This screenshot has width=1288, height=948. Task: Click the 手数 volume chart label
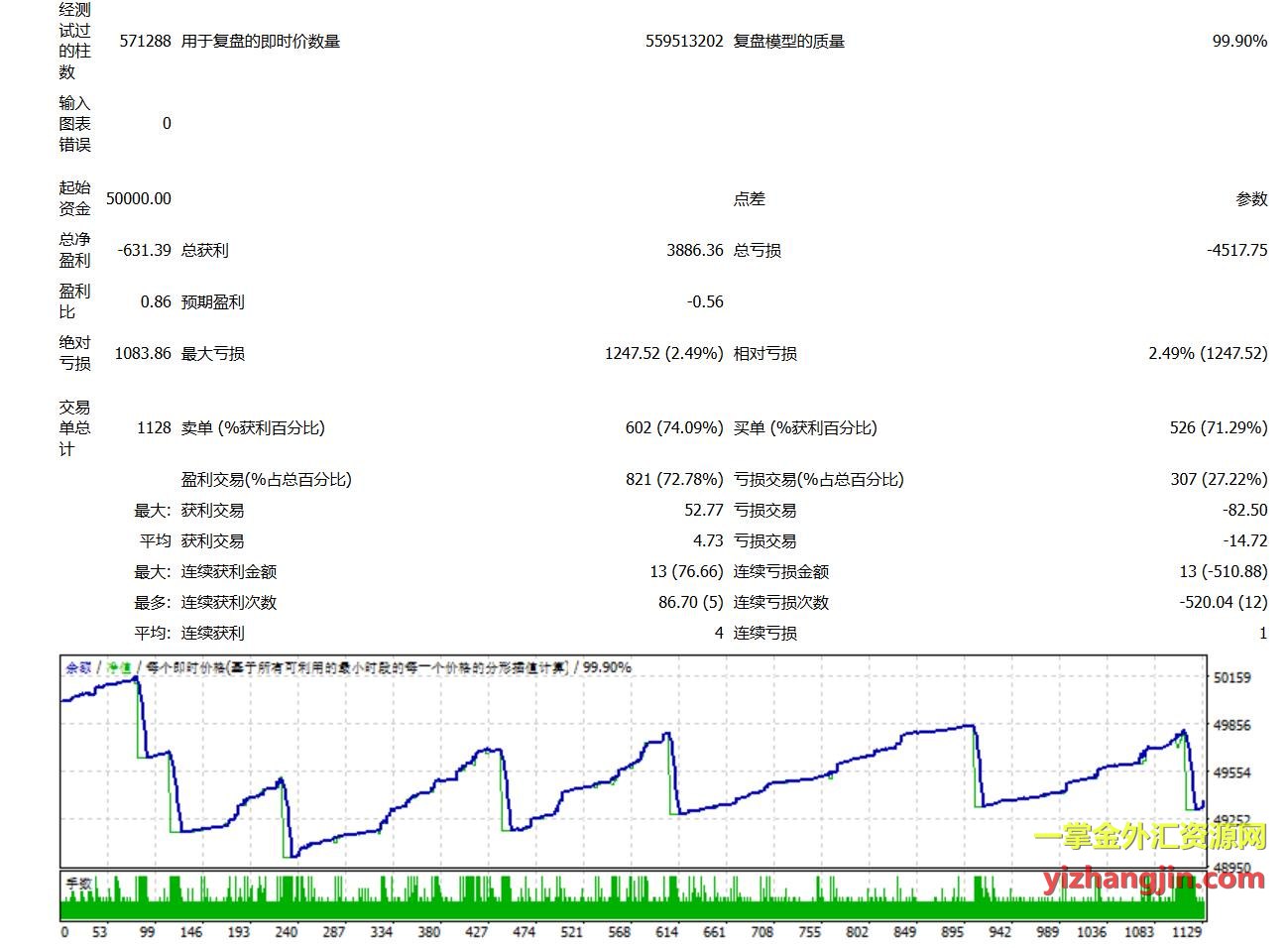point(78,883)
